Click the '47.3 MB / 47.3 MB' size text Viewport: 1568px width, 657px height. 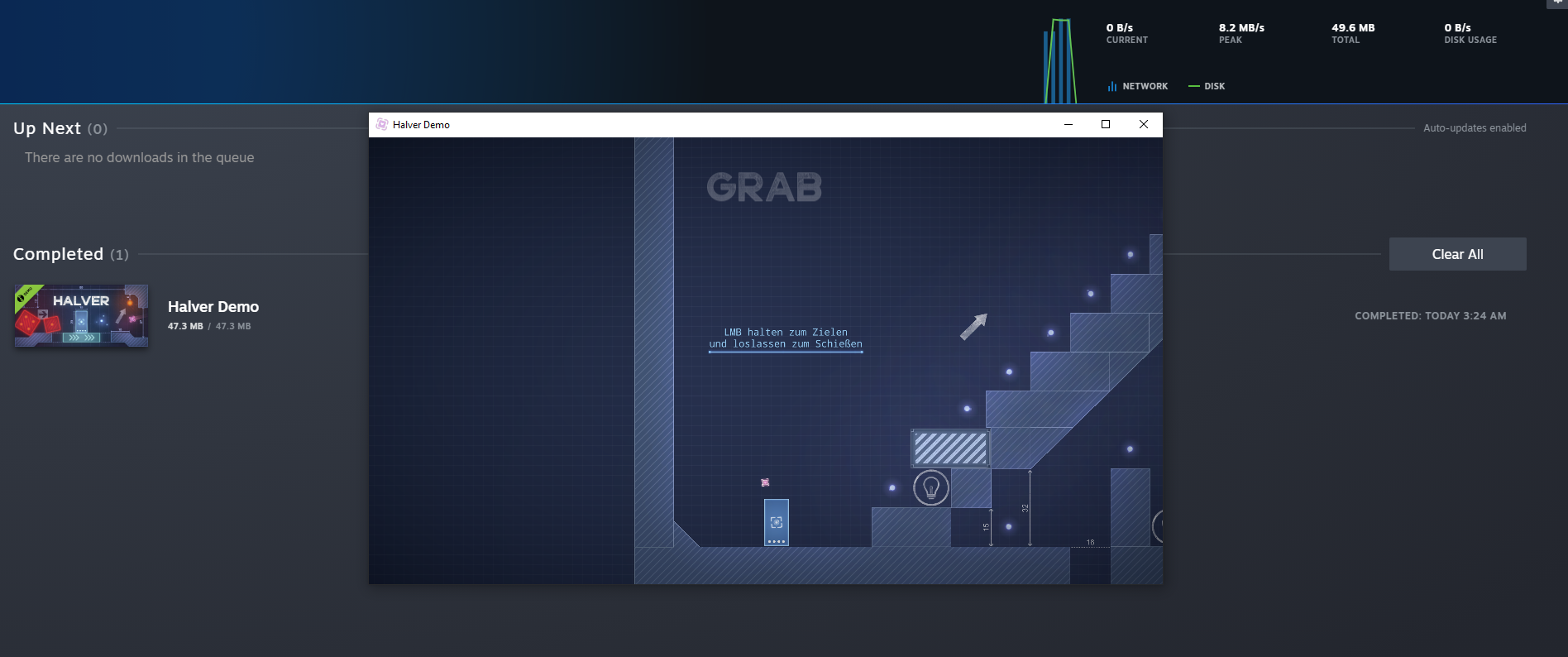[209, 326]
